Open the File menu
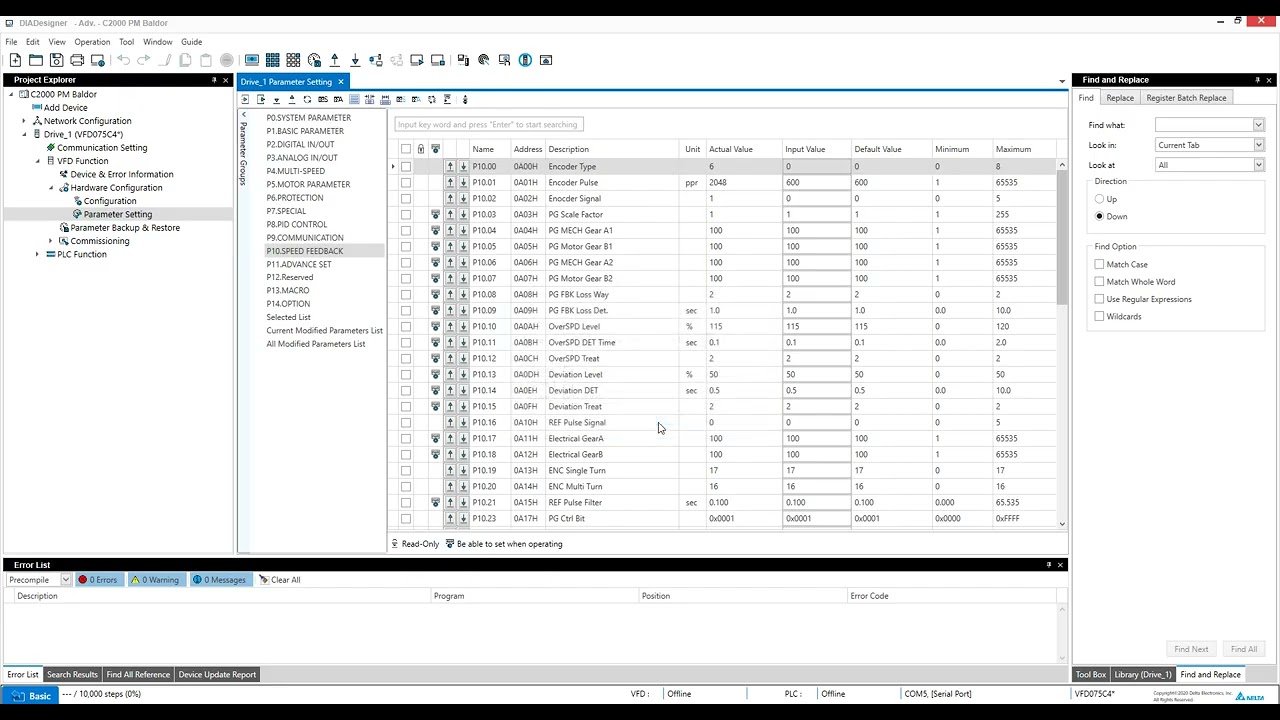This screenshot has height=720, width=1280. coord(11,42)
